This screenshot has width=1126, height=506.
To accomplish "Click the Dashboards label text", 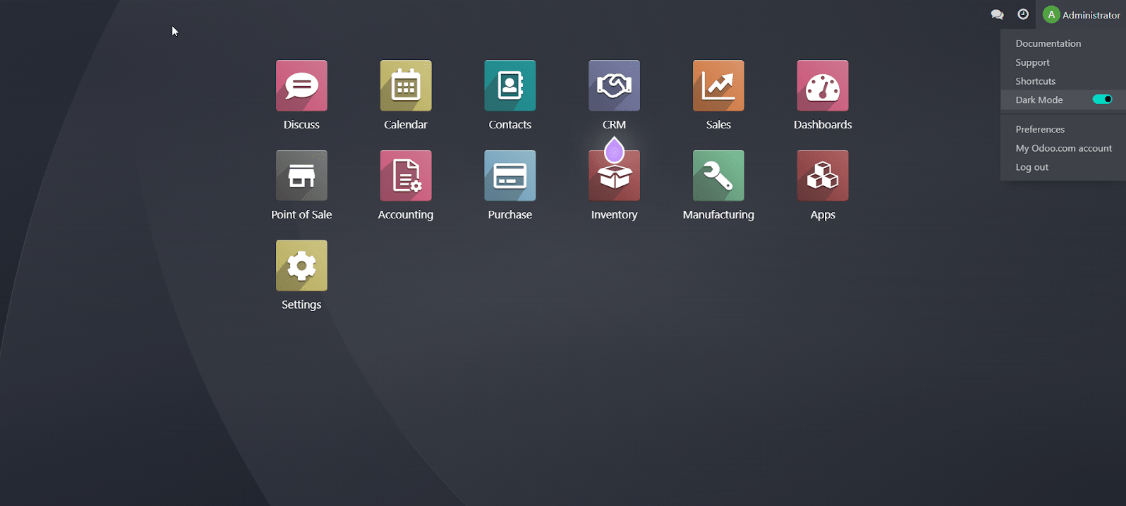I will 822,125.
